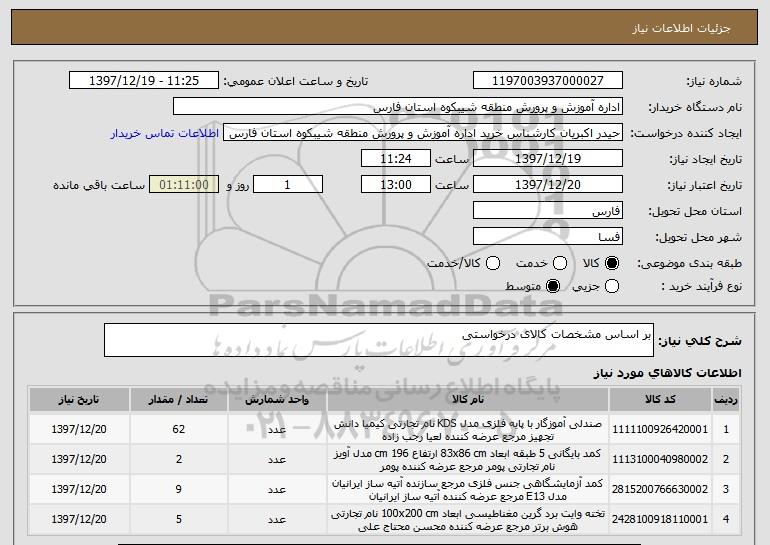The width and height of the screenshot is (770, 545).
Task: Click the need number field 1197003937000027
Action: tap(548, 81)
